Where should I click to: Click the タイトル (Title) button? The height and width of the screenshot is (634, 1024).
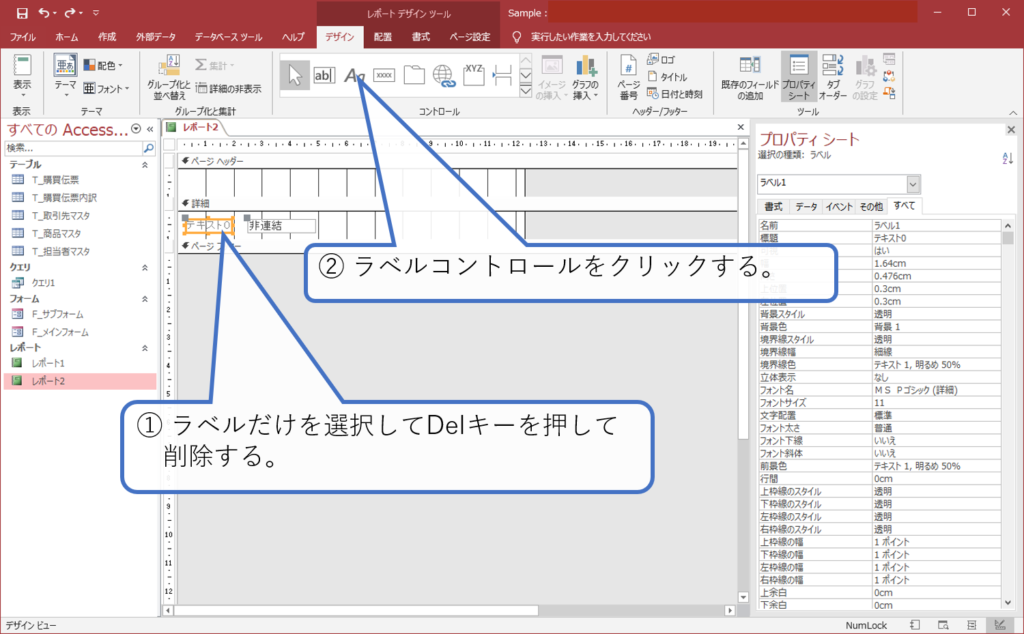click(666, 77)
